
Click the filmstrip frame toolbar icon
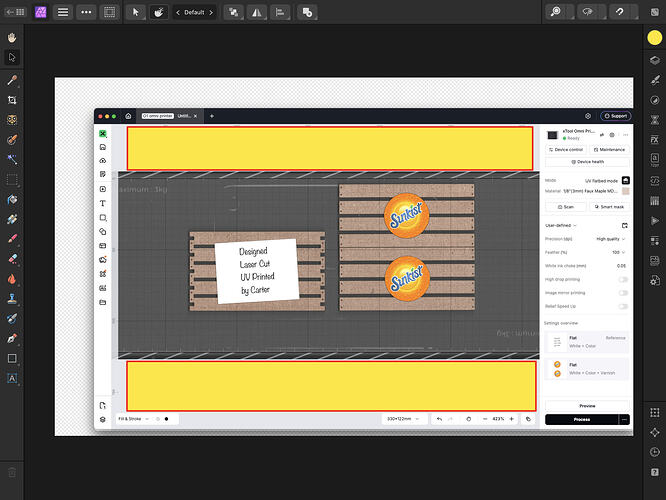click(110, 12)
